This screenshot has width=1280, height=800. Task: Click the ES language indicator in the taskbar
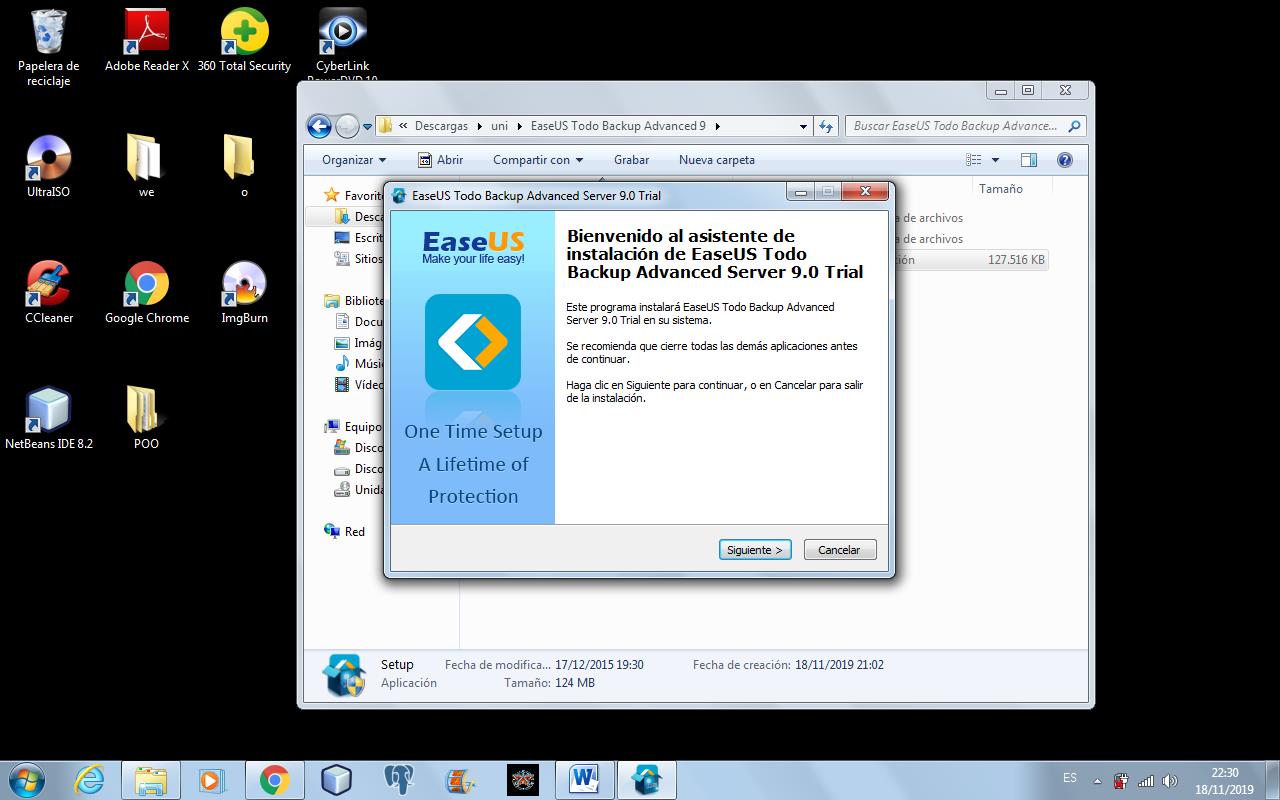pos(1069,778)
